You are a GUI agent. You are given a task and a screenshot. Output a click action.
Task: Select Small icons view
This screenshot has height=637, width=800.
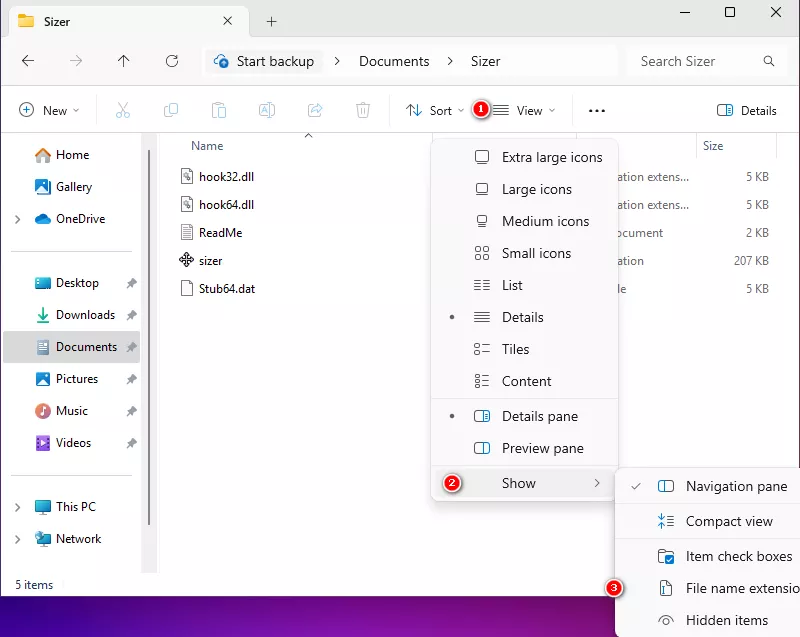524,253
